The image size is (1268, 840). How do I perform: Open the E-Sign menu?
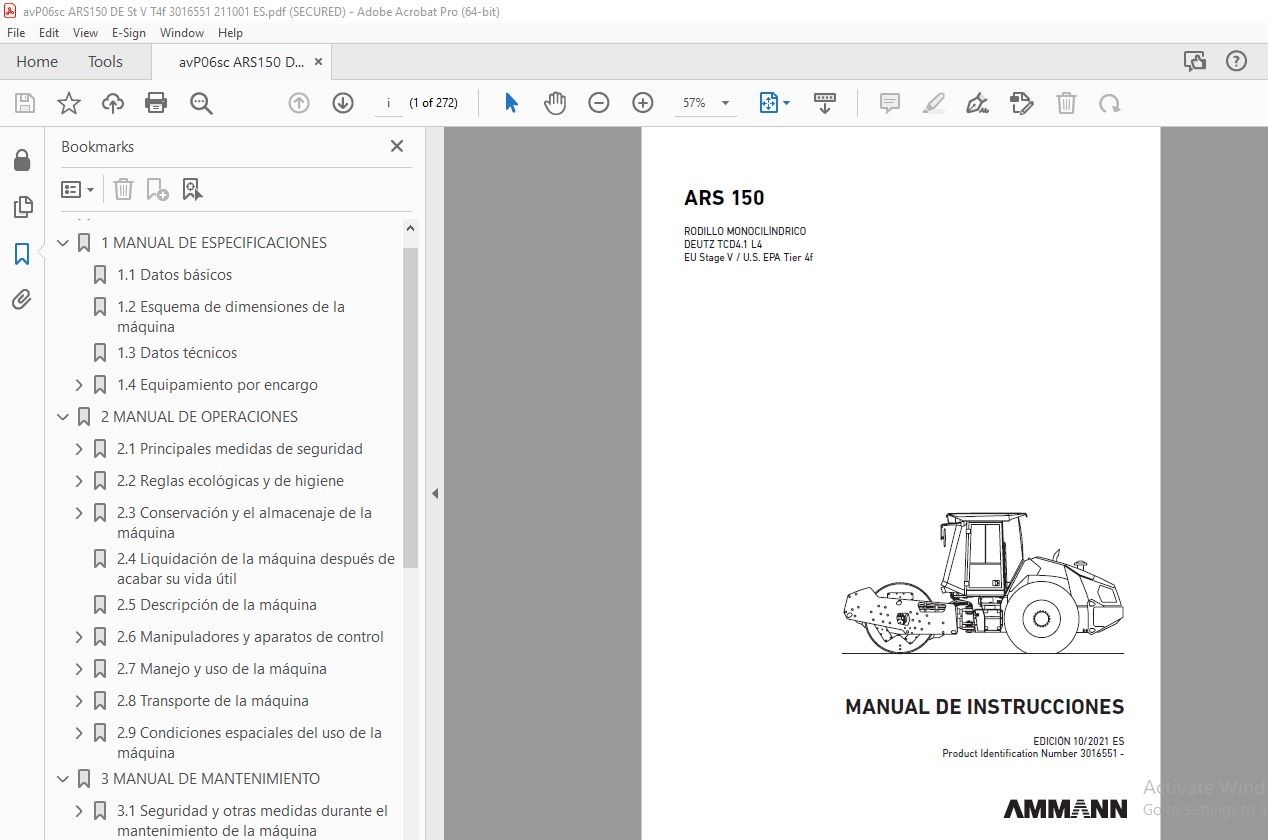pos(129,33)
